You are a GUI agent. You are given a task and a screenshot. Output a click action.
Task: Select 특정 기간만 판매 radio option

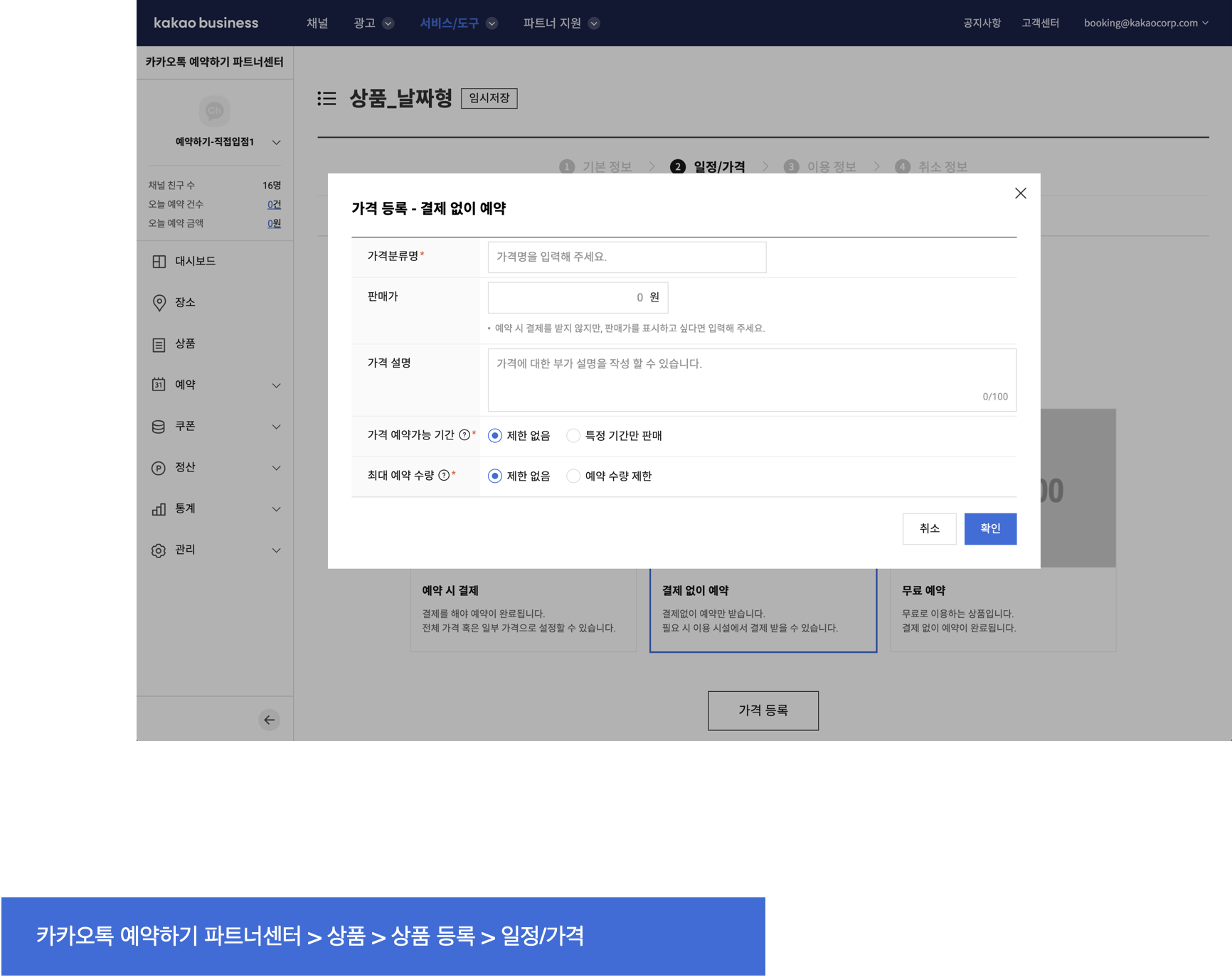coord(573,436)
